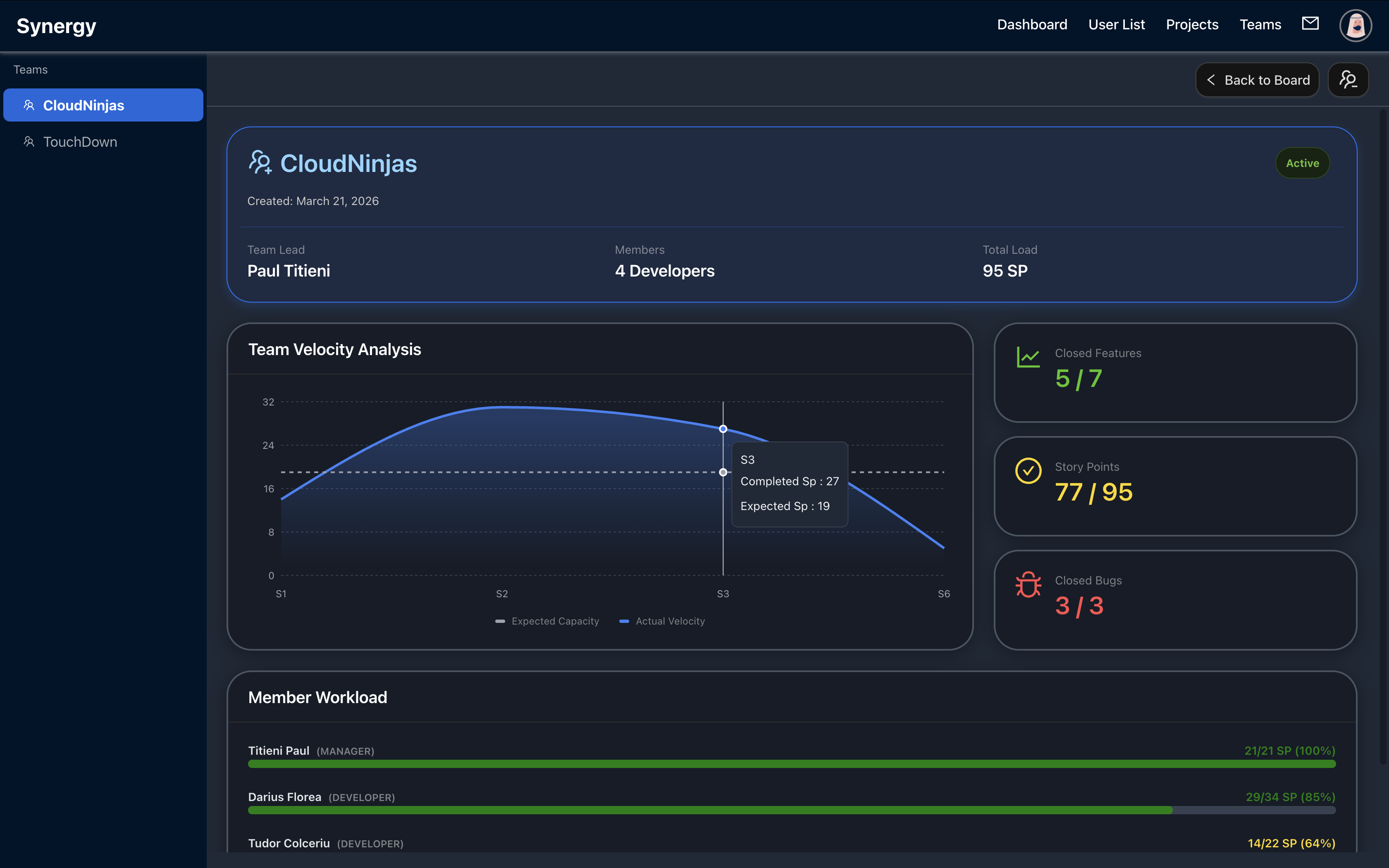
Task: Expand the TouchDown team entry
Action: point(80,141)
